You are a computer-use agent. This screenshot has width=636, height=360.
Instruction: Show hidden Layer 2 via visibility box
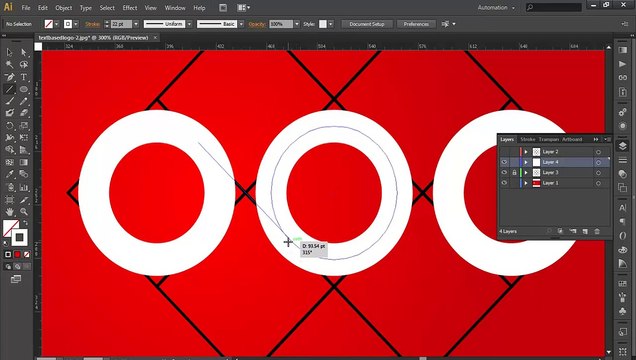[x=504, y=152]
